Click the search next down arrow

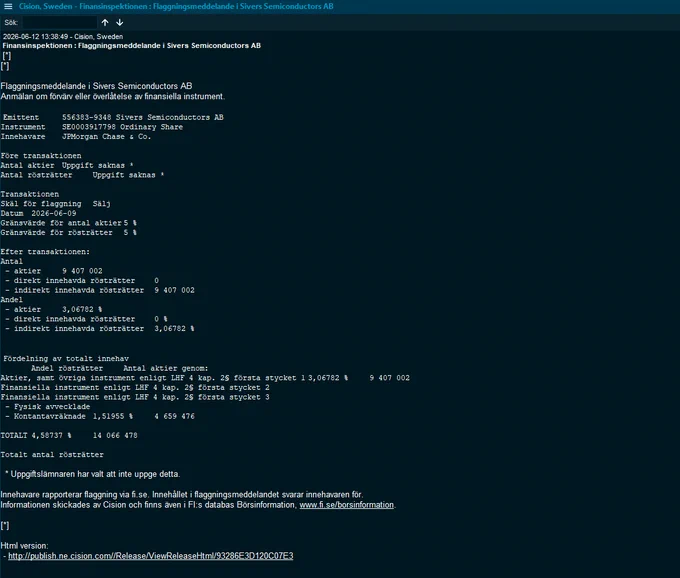120,23
